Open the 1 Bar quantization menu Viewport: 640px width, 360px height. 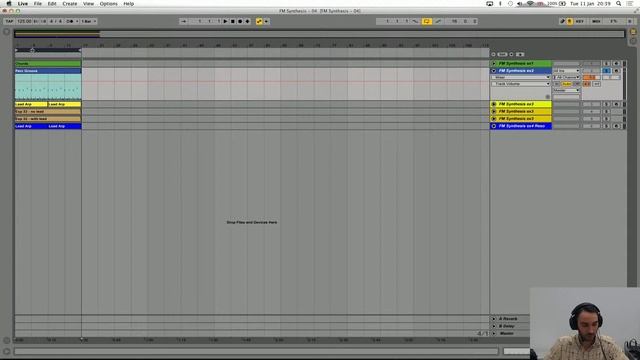point(89,21)
